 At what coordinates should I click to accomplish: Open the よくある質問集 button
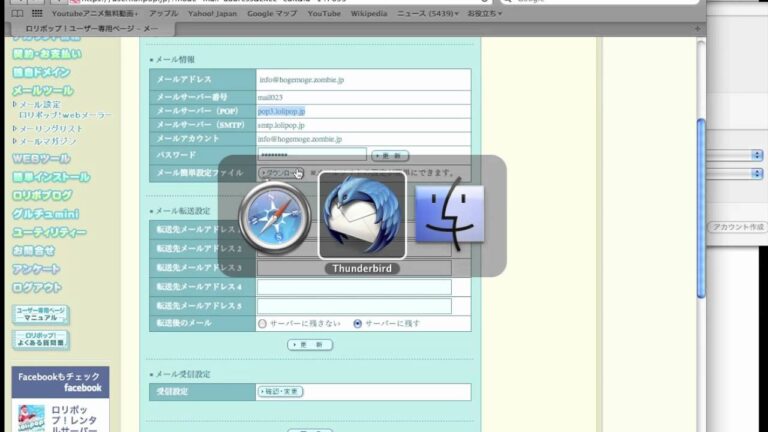(41, 340)
